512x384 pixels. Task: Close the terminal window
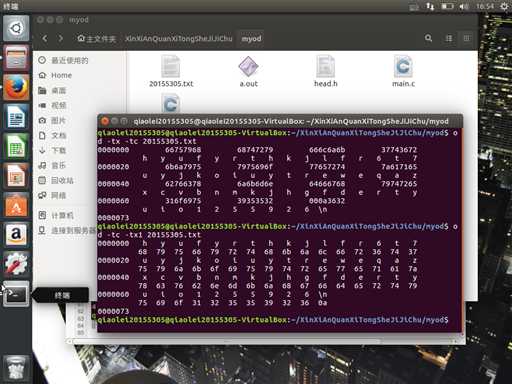(x=105, y=121)
